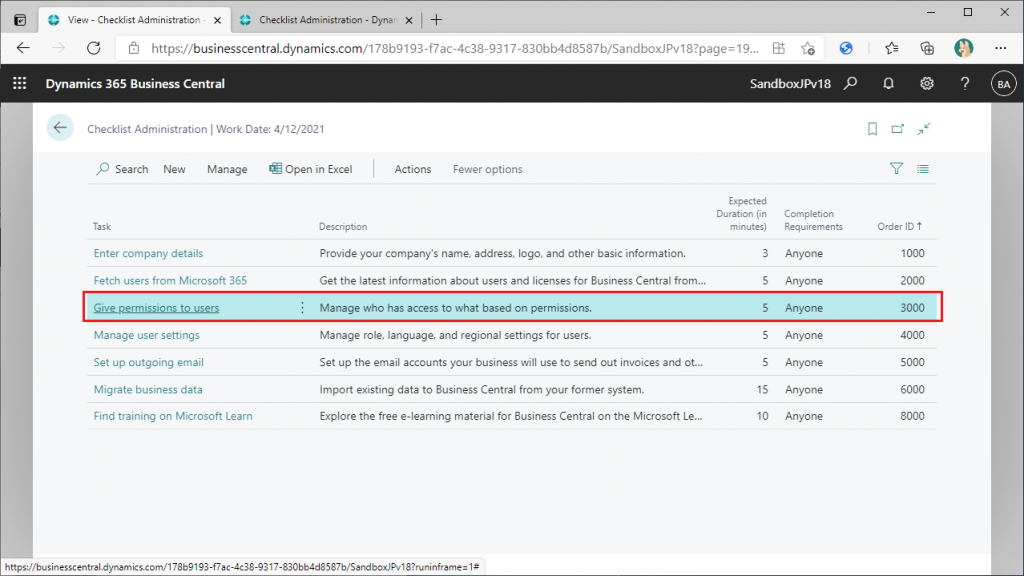
Task: Collapse the page with shrink arrows icon
Action: pyautogui.click(x=923, y=129)
